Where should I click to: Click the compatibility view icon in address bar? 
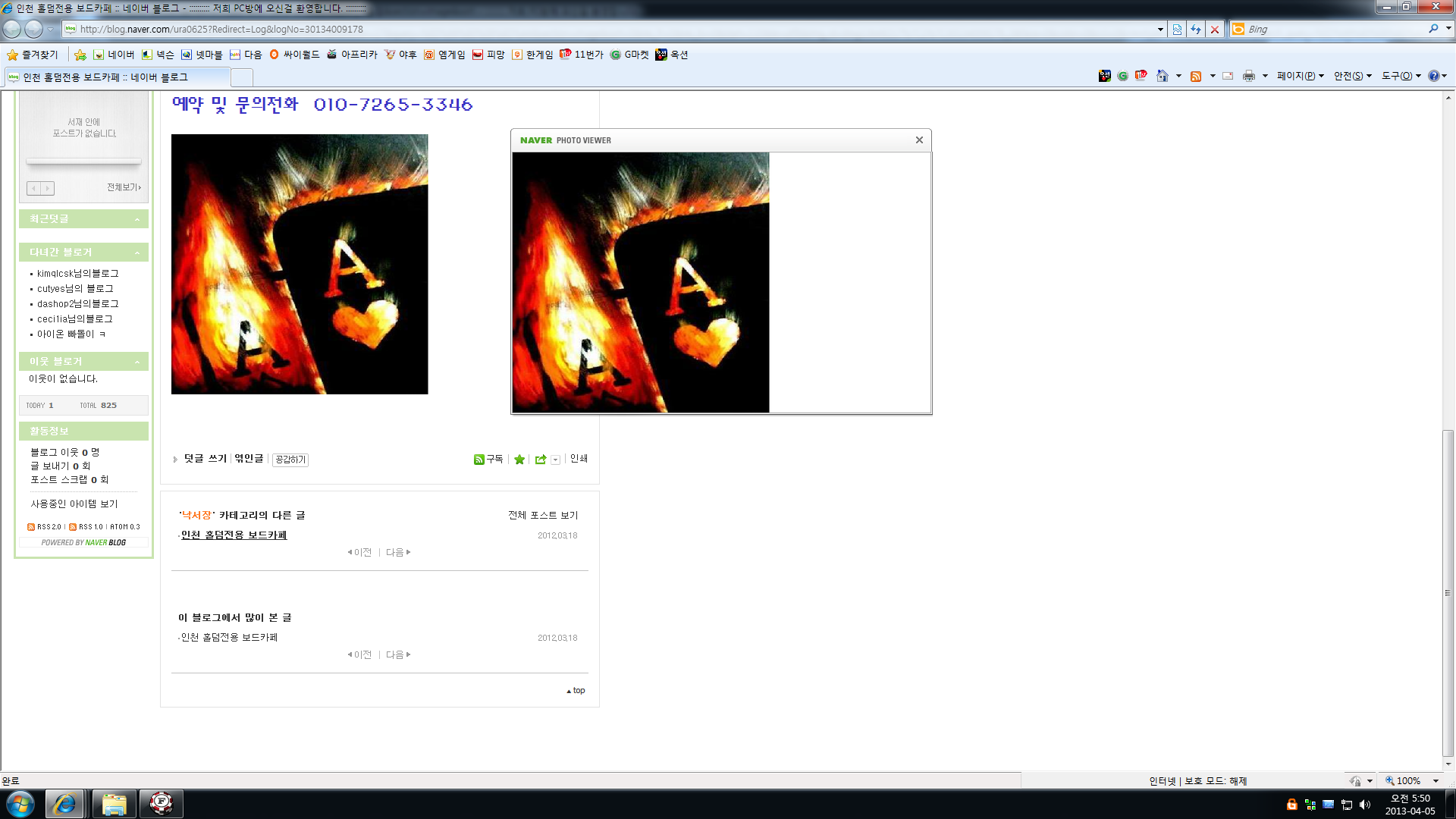(1177, 29)
